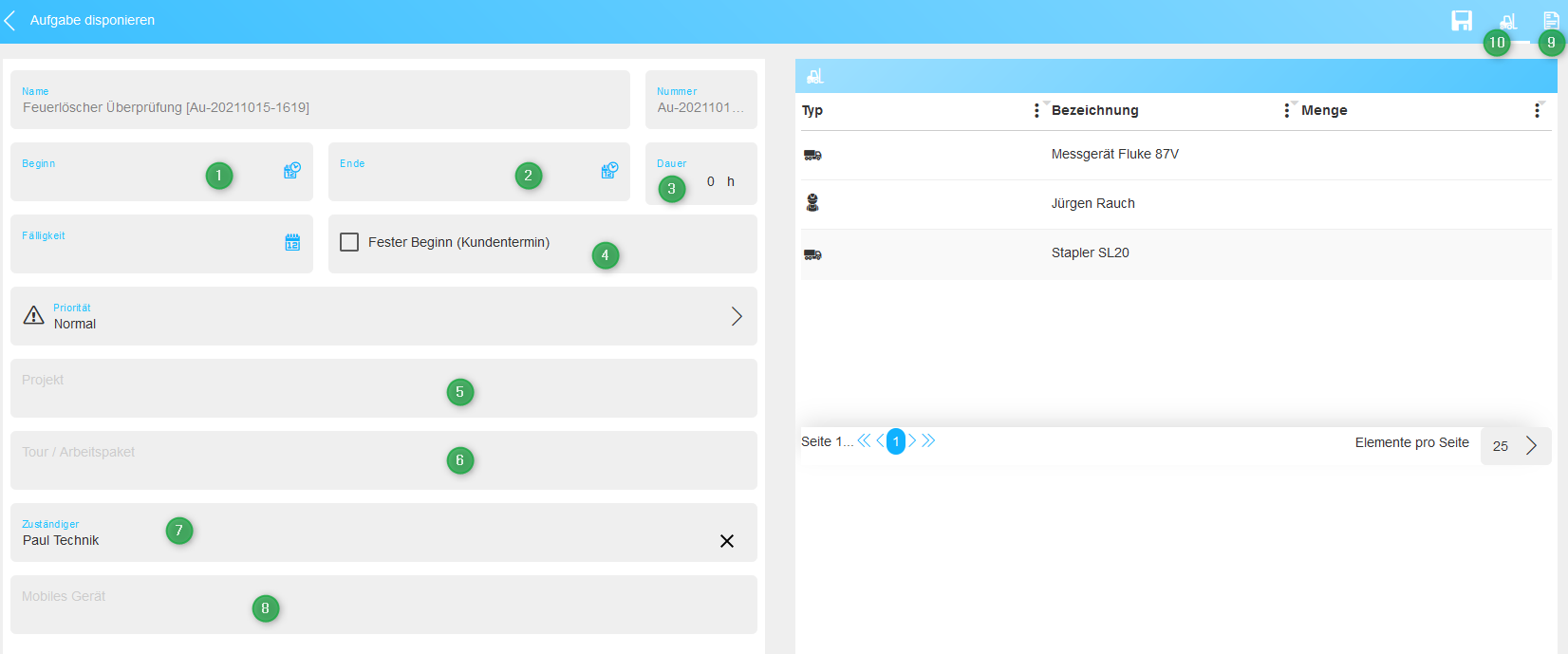Open the Elemente pro Seite 25 dropdown
This screenshot has width=1568, height=654.
[x=1516, y=445]
